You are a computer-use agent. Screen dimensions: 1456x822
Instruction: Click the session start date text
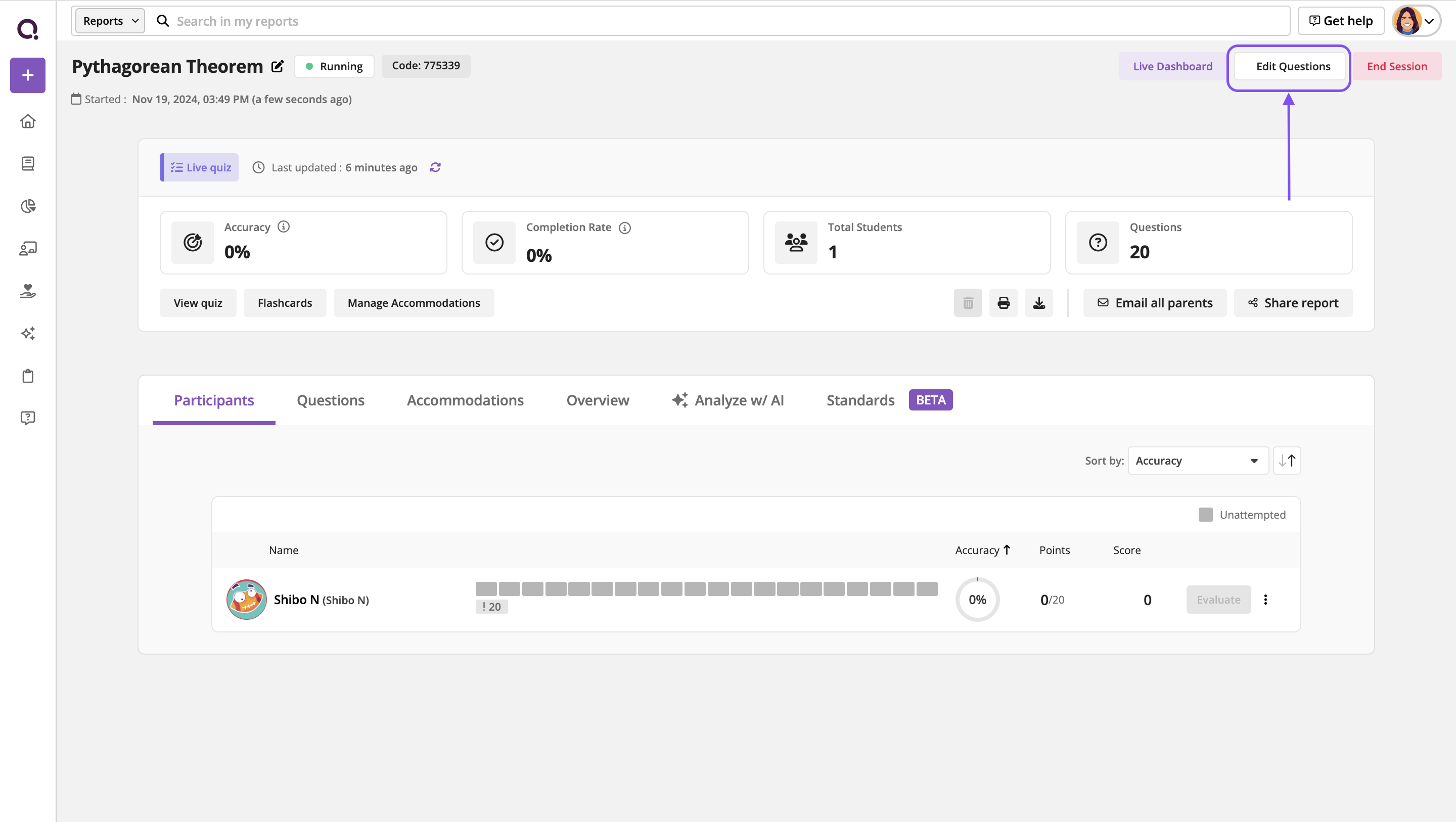click(x=242, y=99)
